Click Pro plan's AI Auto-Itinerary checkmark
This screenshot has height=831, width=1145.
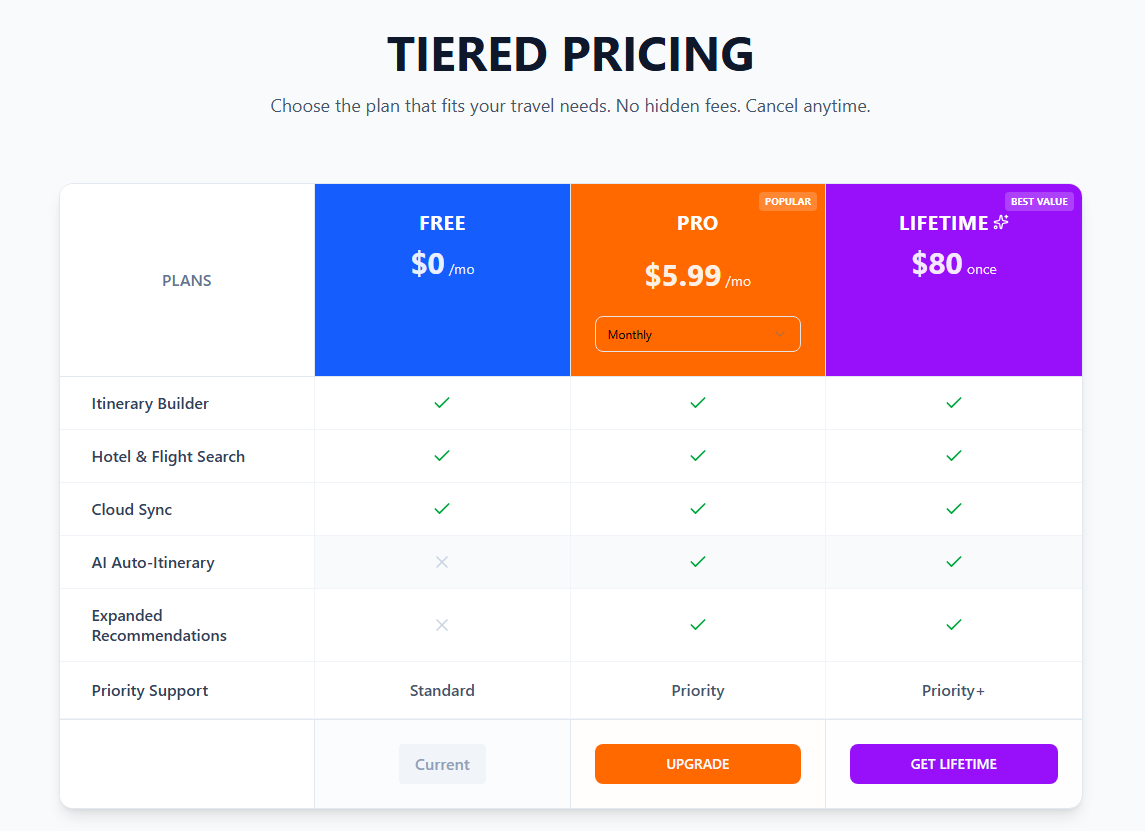[x=698, y=562]
